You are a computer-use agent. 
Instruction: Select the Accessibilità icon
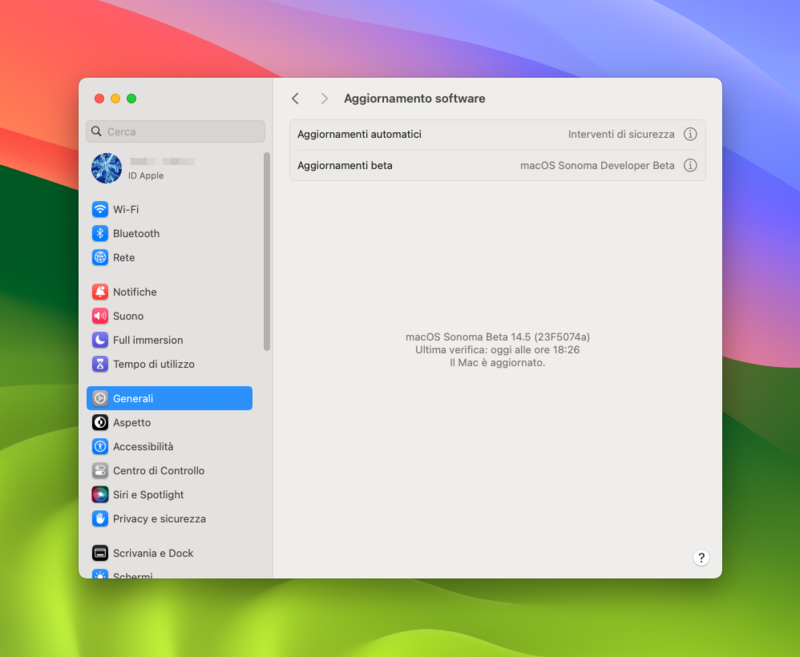(100, 446)
